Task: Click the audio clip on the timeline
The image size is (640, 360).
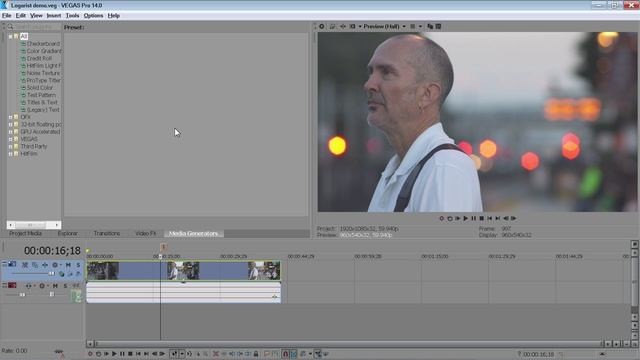Action: coord(183,292)
